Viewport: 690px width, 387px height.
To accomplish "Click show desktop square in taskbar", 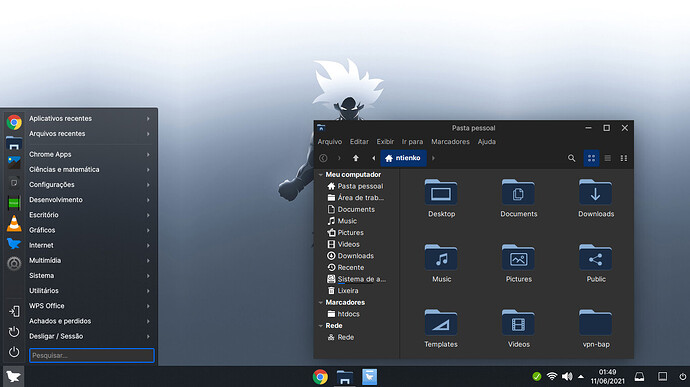I will (662, 376).
